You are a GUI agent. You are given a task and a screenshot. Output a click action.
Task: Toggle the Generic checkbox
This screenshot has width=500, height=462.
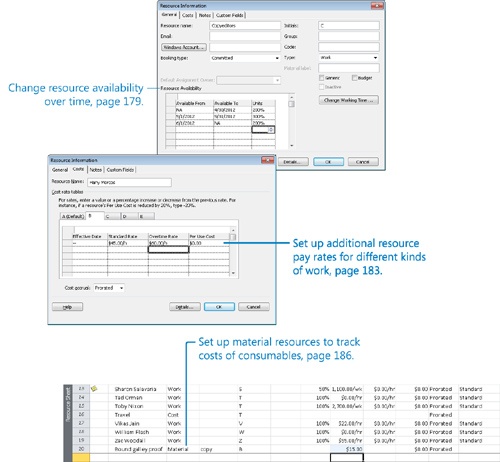[321, 78]
